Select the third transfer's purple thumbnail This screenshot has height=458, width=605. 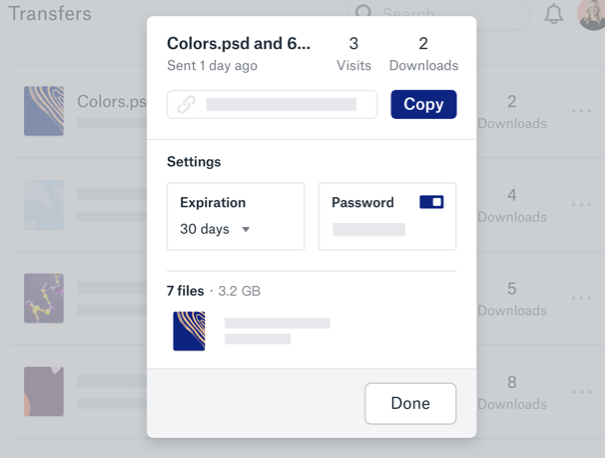click(44, 298)
